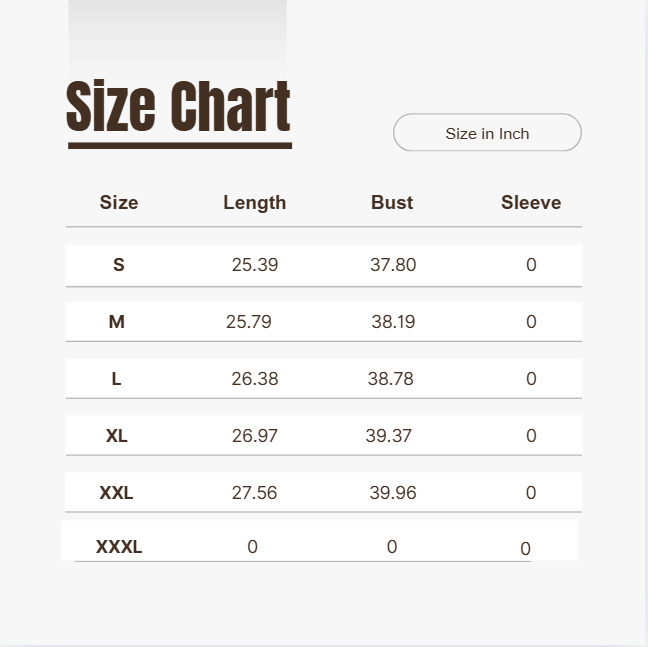Click the 38.78 bust value
Image resolution: width=648 pixels, height=647 pixels.
coord(390,379)
